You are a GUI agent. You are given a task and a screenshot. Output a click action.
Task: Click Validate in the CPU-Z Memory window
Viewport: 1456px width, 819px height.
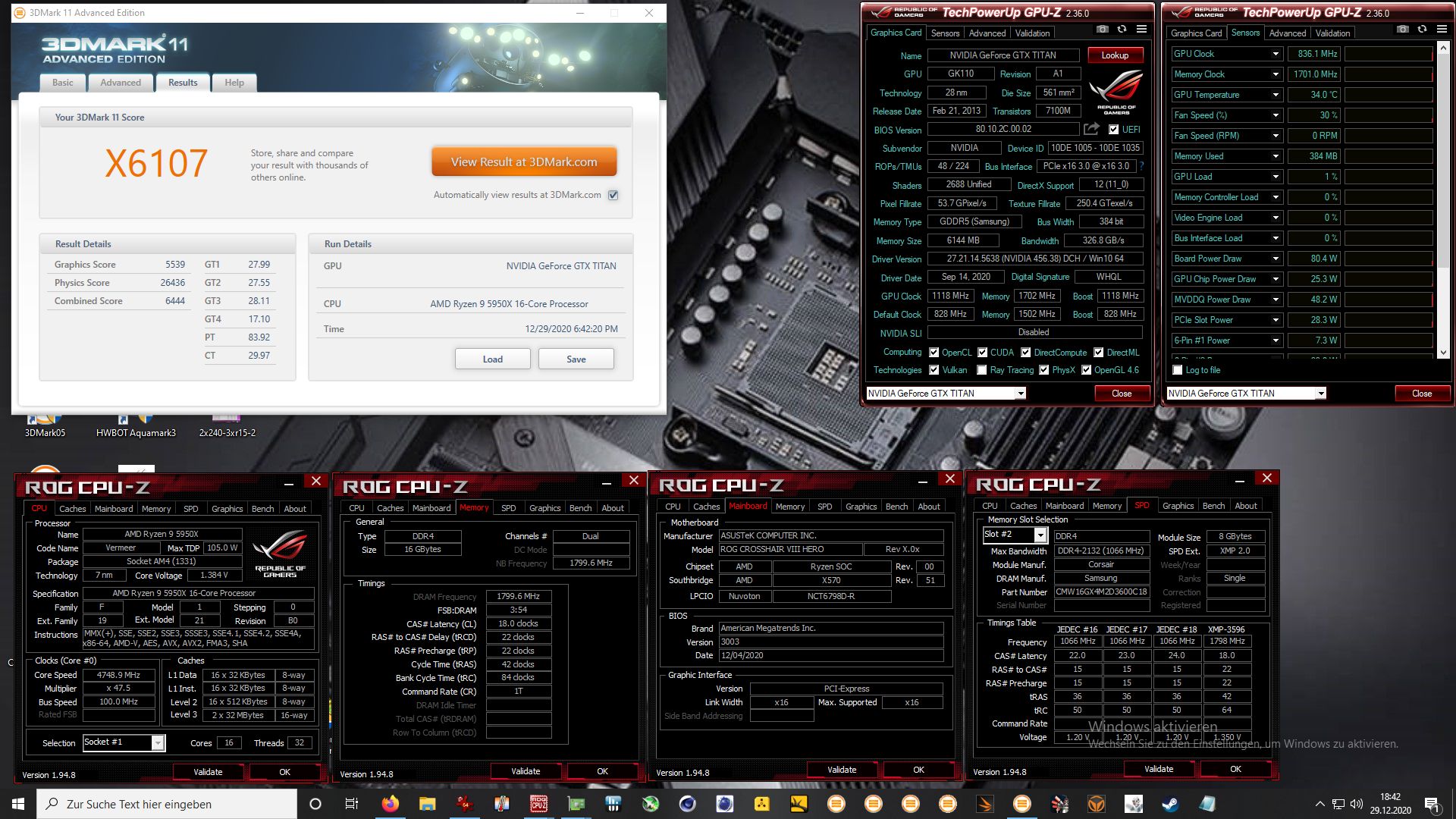(x=526, y=771)
